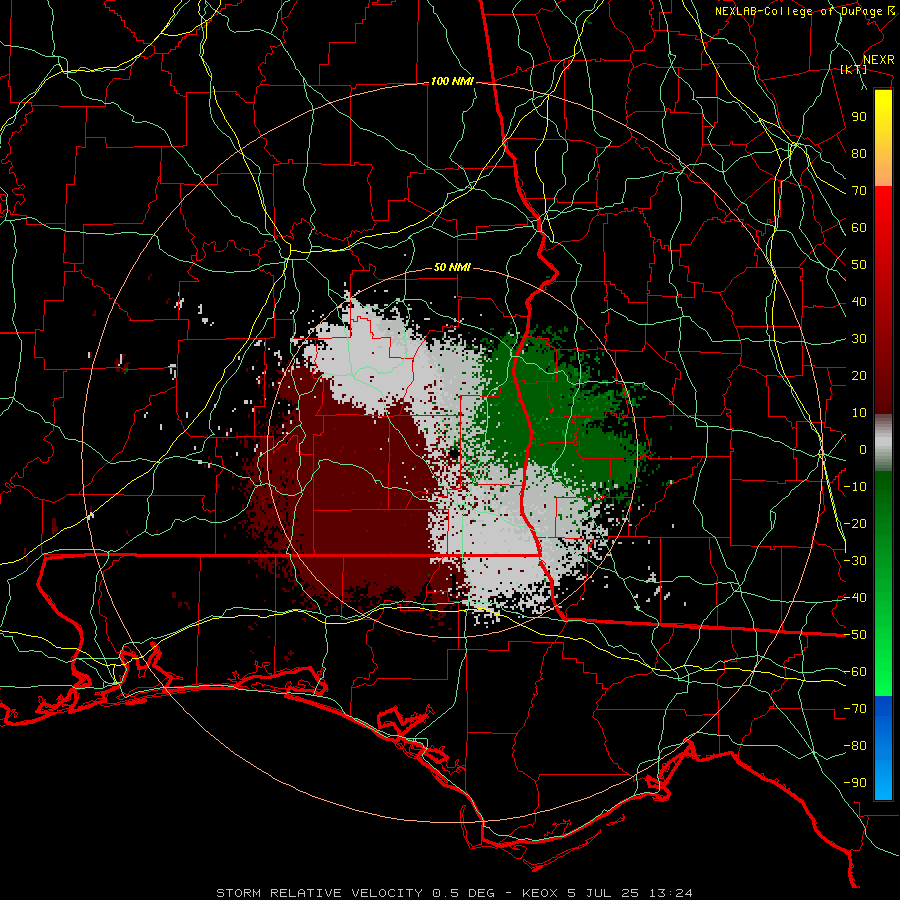
Task: Click the '100 NMI' range ring label
Action: click(452, 82)
